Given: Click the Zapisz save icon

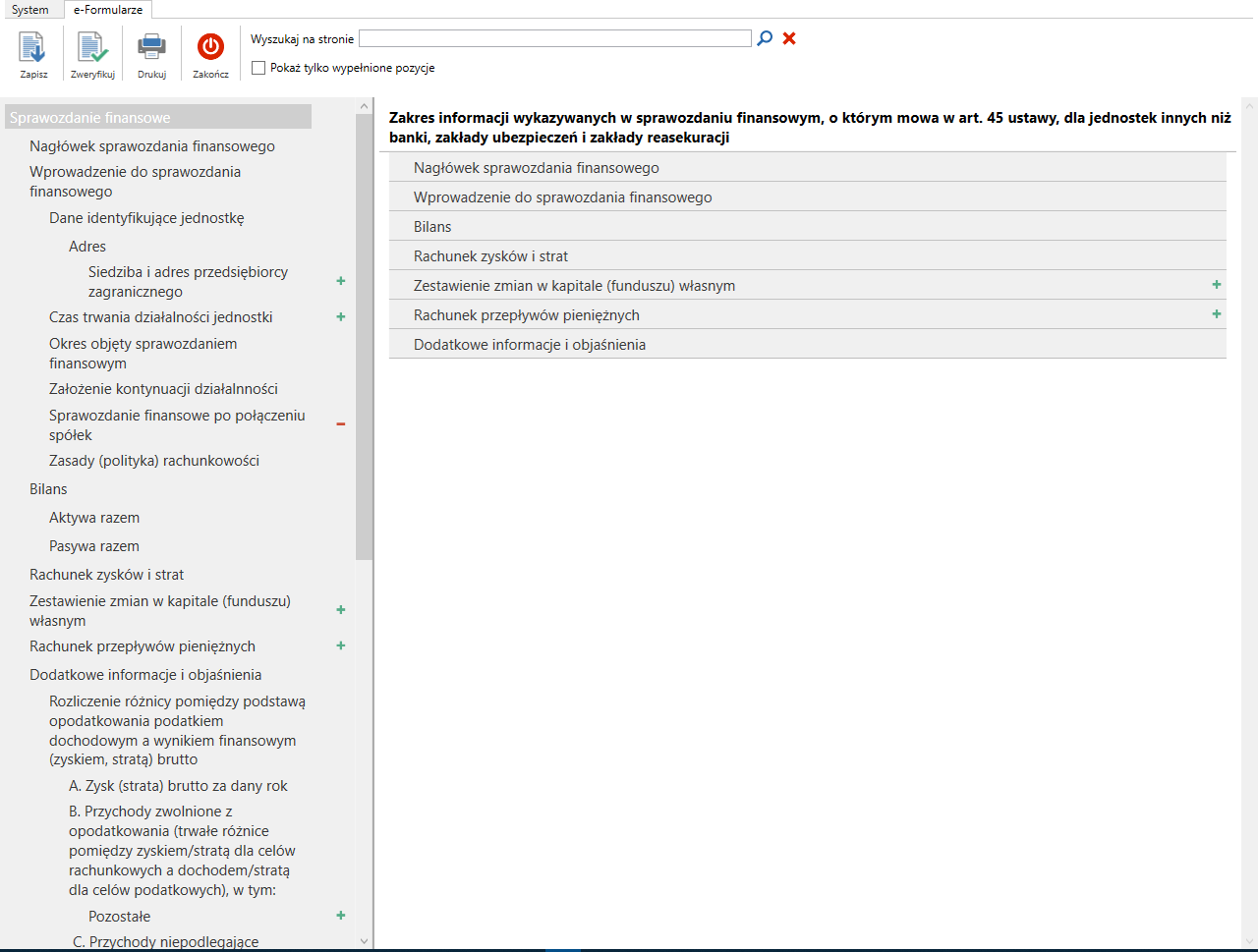Looking at the screenshot, I should coord(32,47).
